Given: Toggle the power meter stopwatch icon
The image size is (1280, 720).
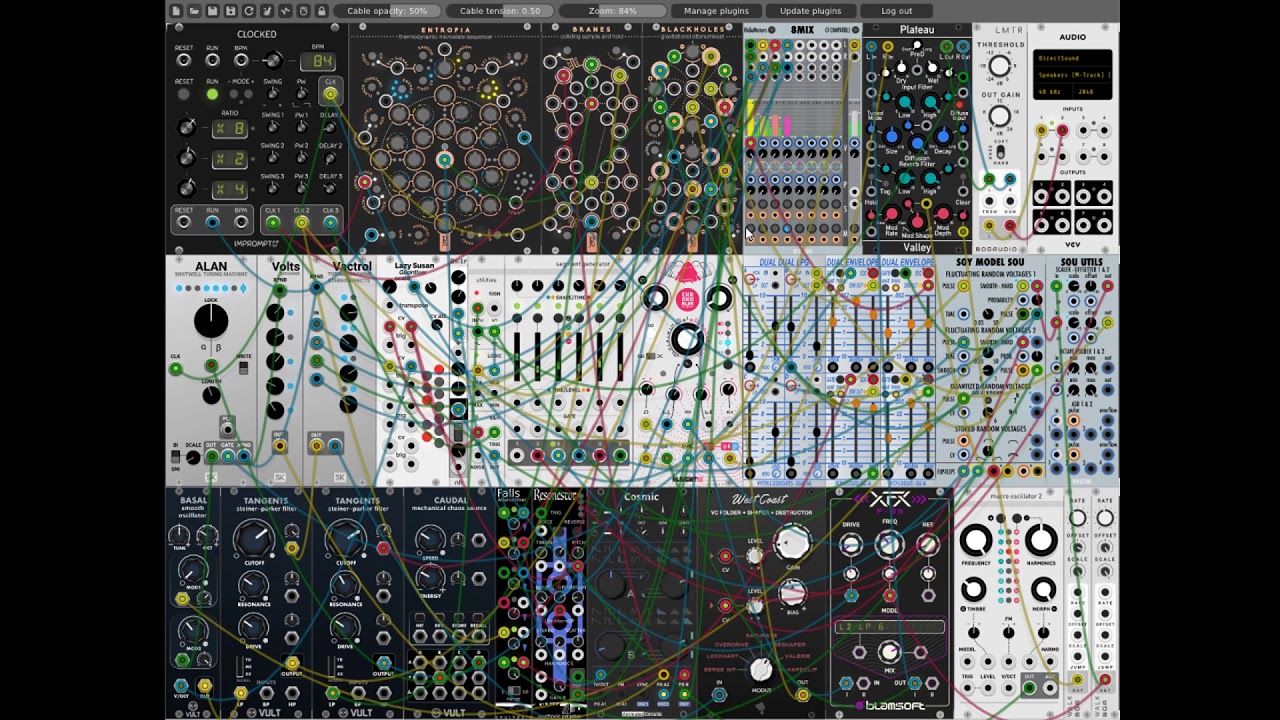Looking at the screenshot, I should coord(302,11).
